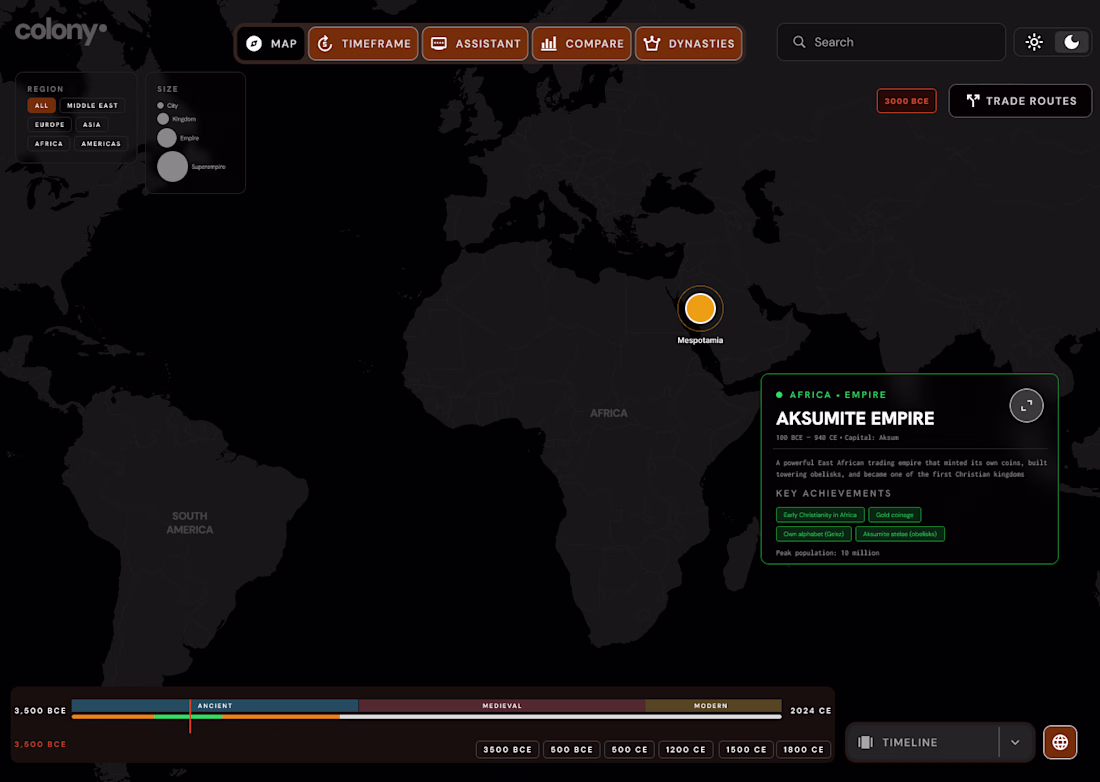Expand the Aksumite Empire card
This screenshot has height=782, width=1100.
coord(1026,405)
